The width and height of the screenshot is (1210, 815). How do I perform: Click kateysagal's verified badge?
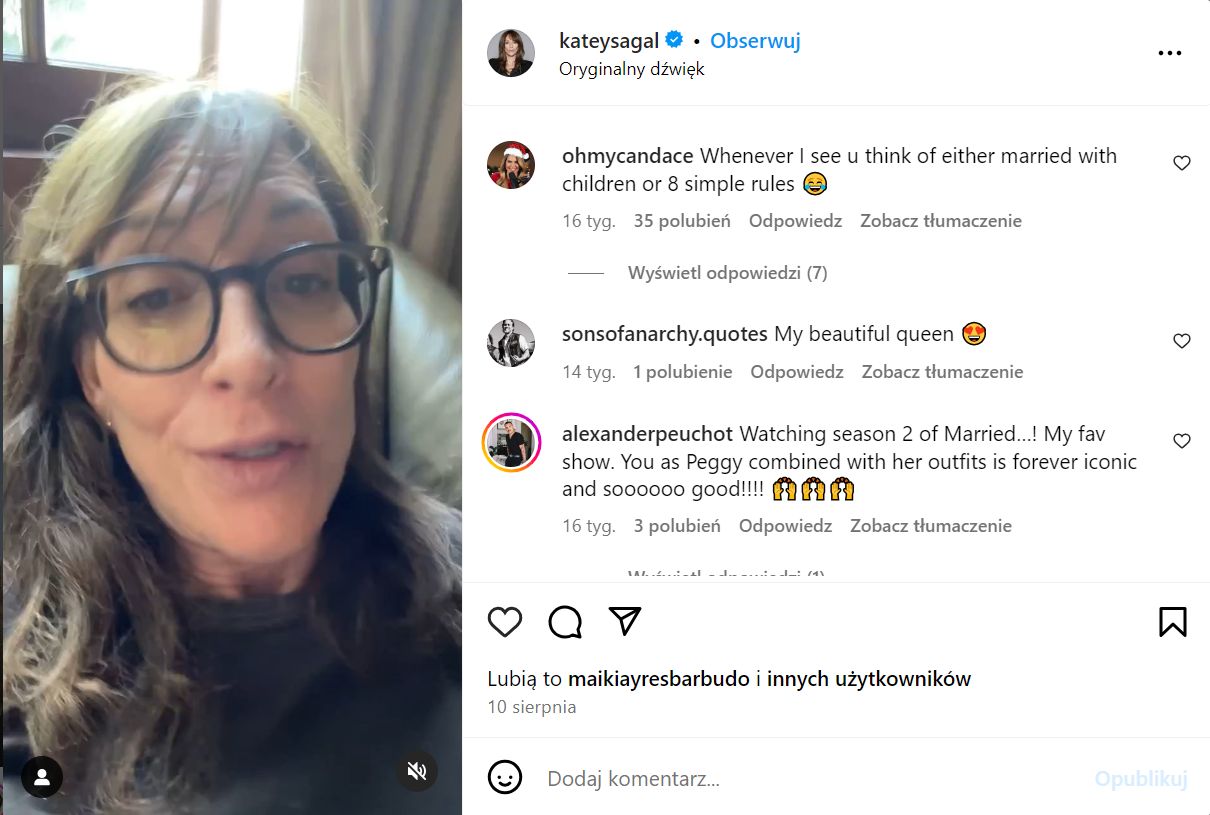(x=673, y=40)
